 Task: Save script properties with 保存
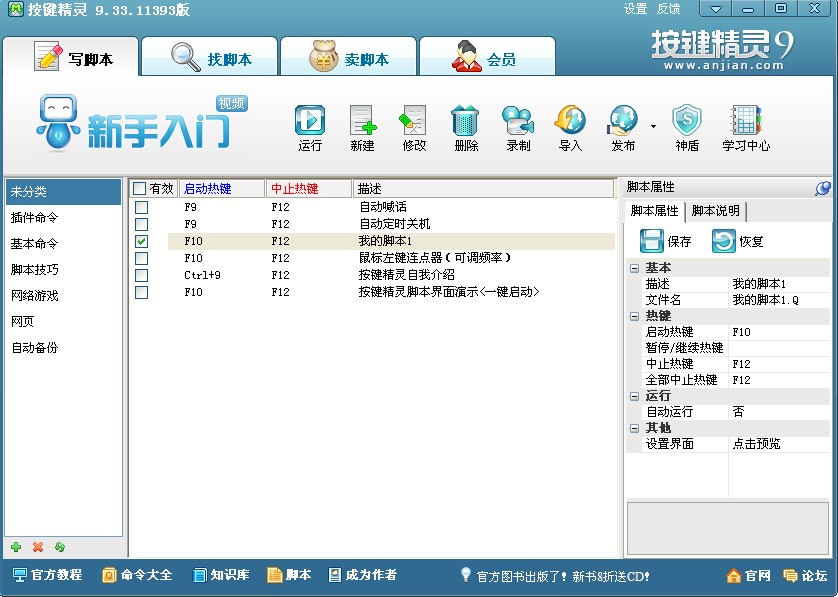point(666,241)
